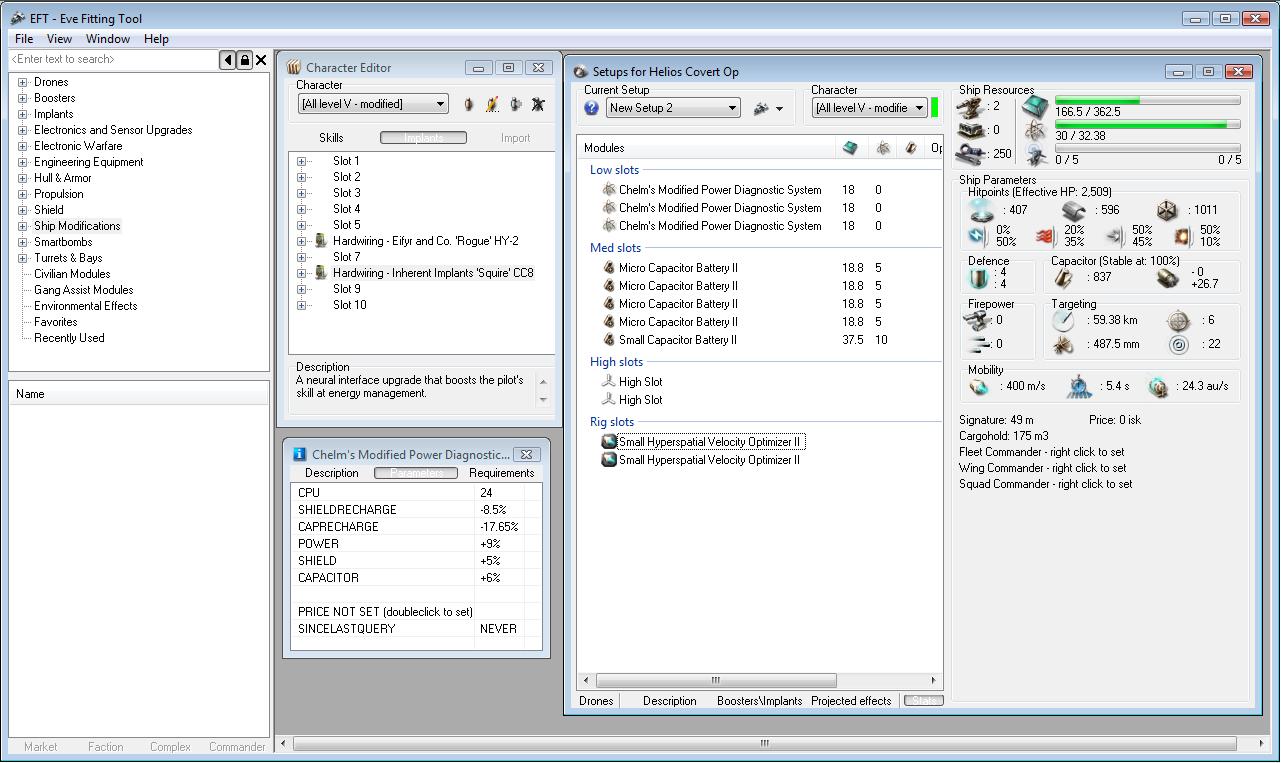Click the scan resolution icon showing 487.5 mm
The image size is (1281, 763).
(1063, 344)
